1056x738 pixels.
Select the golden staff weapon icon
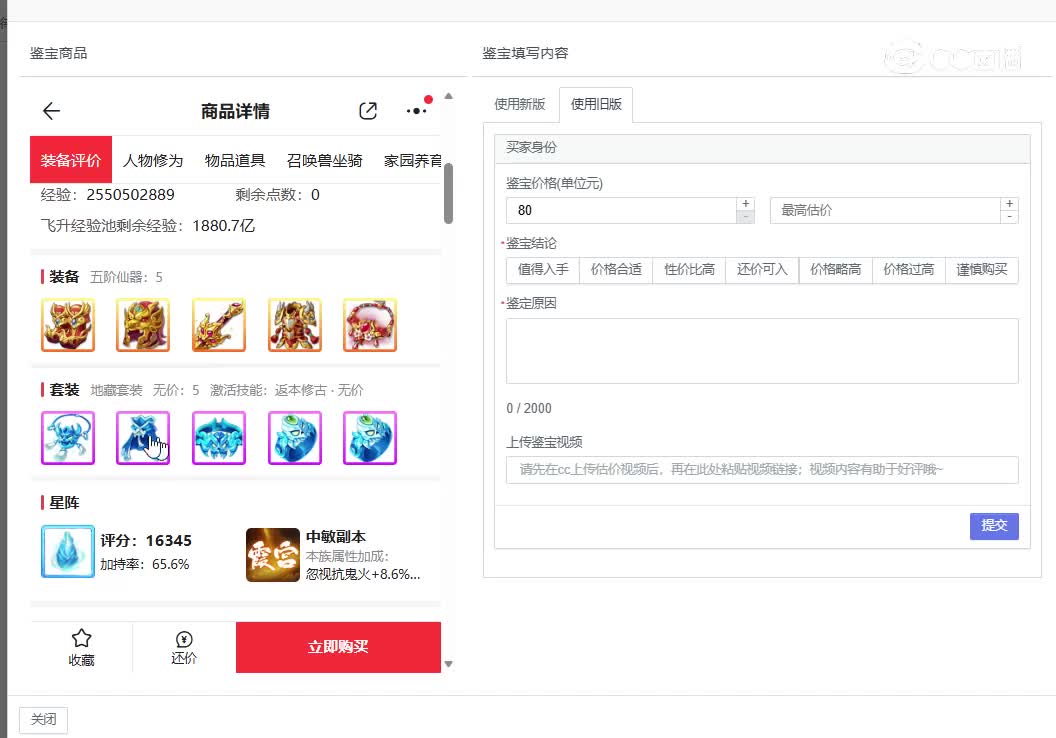click(219, 325)
